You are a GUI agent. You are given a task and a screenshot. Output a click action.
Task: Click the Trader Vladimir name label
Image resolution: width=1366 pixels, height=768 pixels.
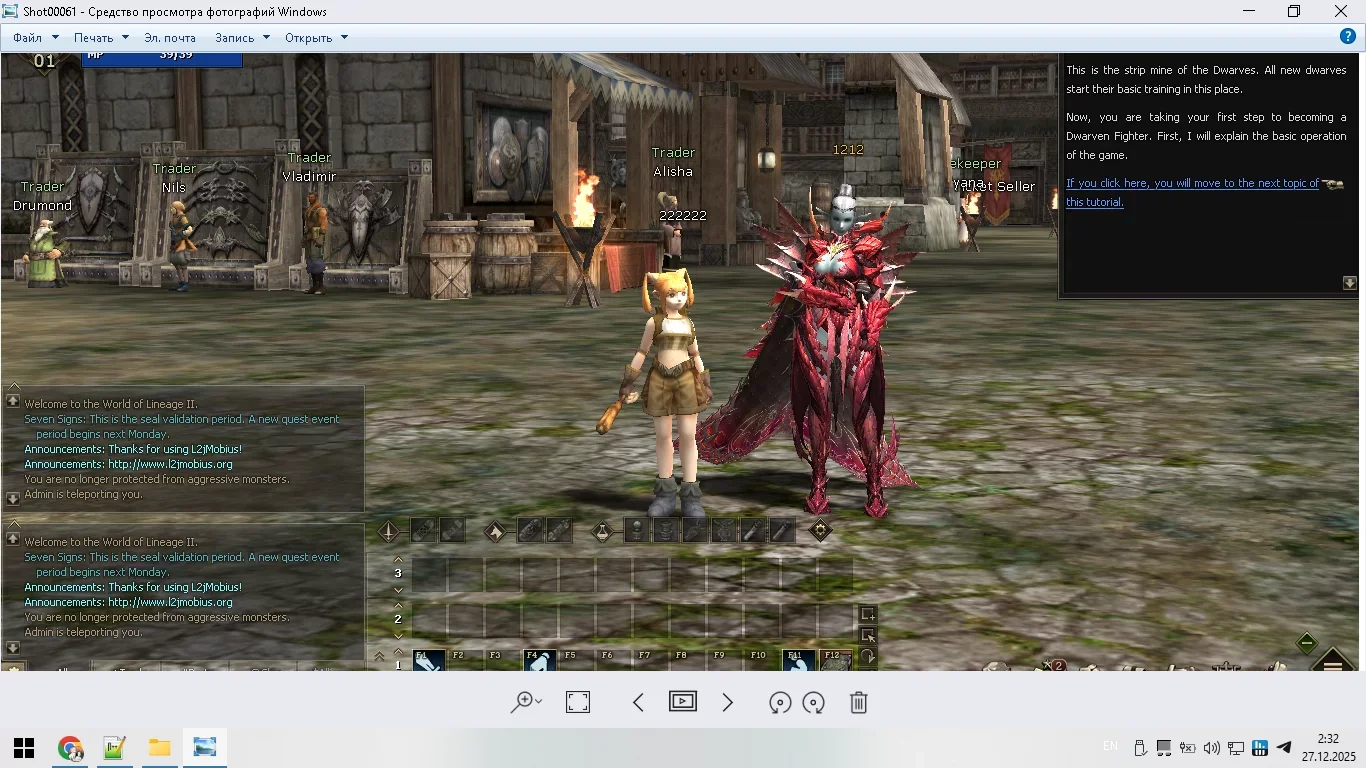click(309, 167)
